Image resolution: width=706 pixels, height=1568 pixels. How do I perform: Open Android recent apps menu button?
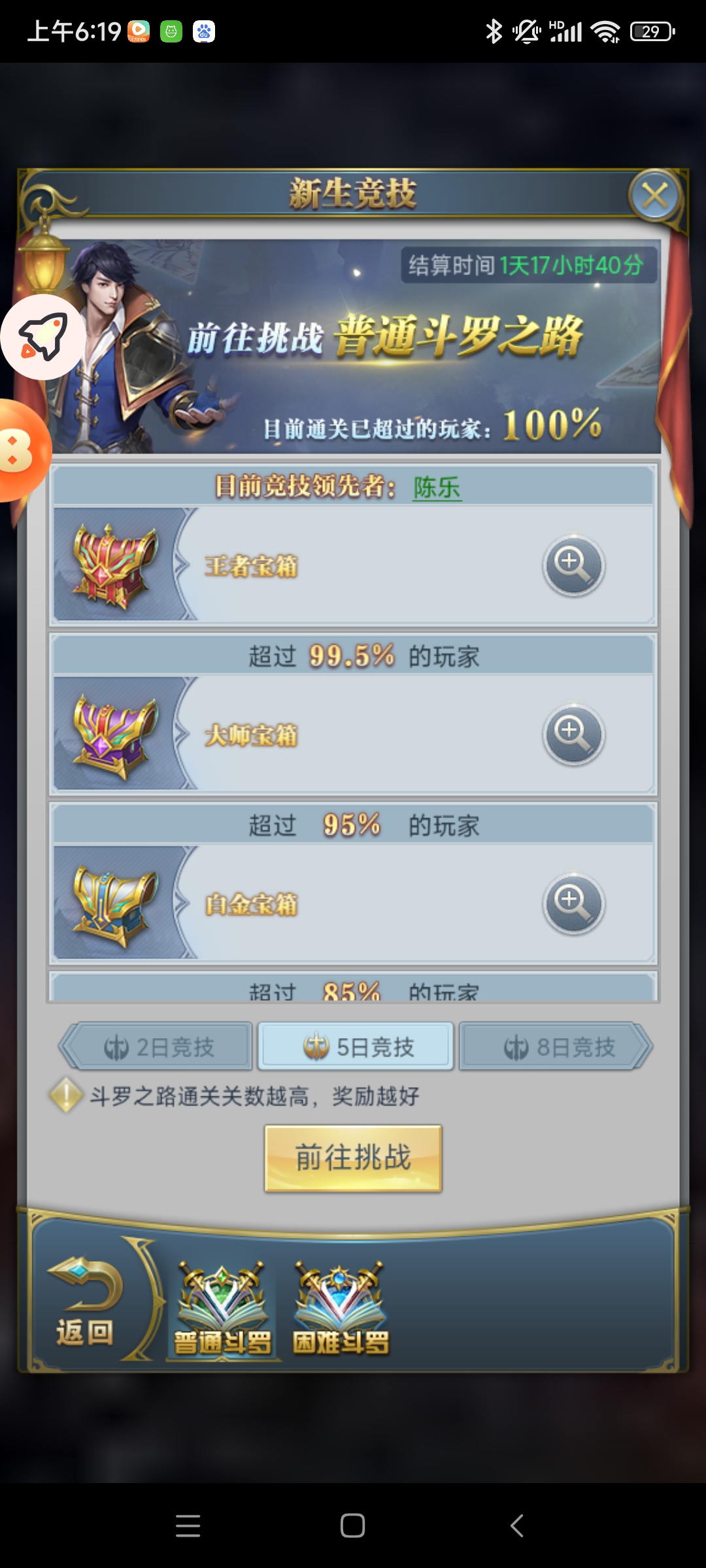pos(188,1526)
